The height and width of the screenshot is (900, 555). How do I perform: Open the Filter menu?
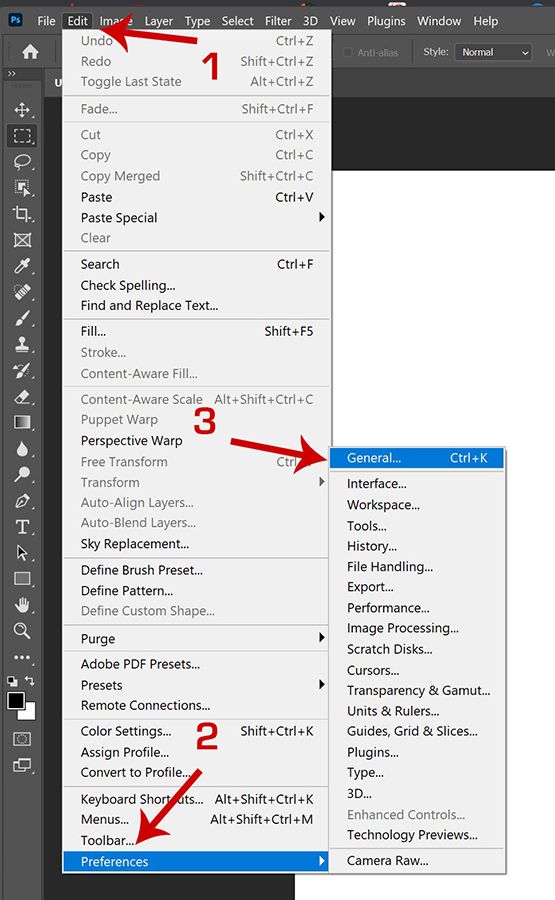click(278, 21)
